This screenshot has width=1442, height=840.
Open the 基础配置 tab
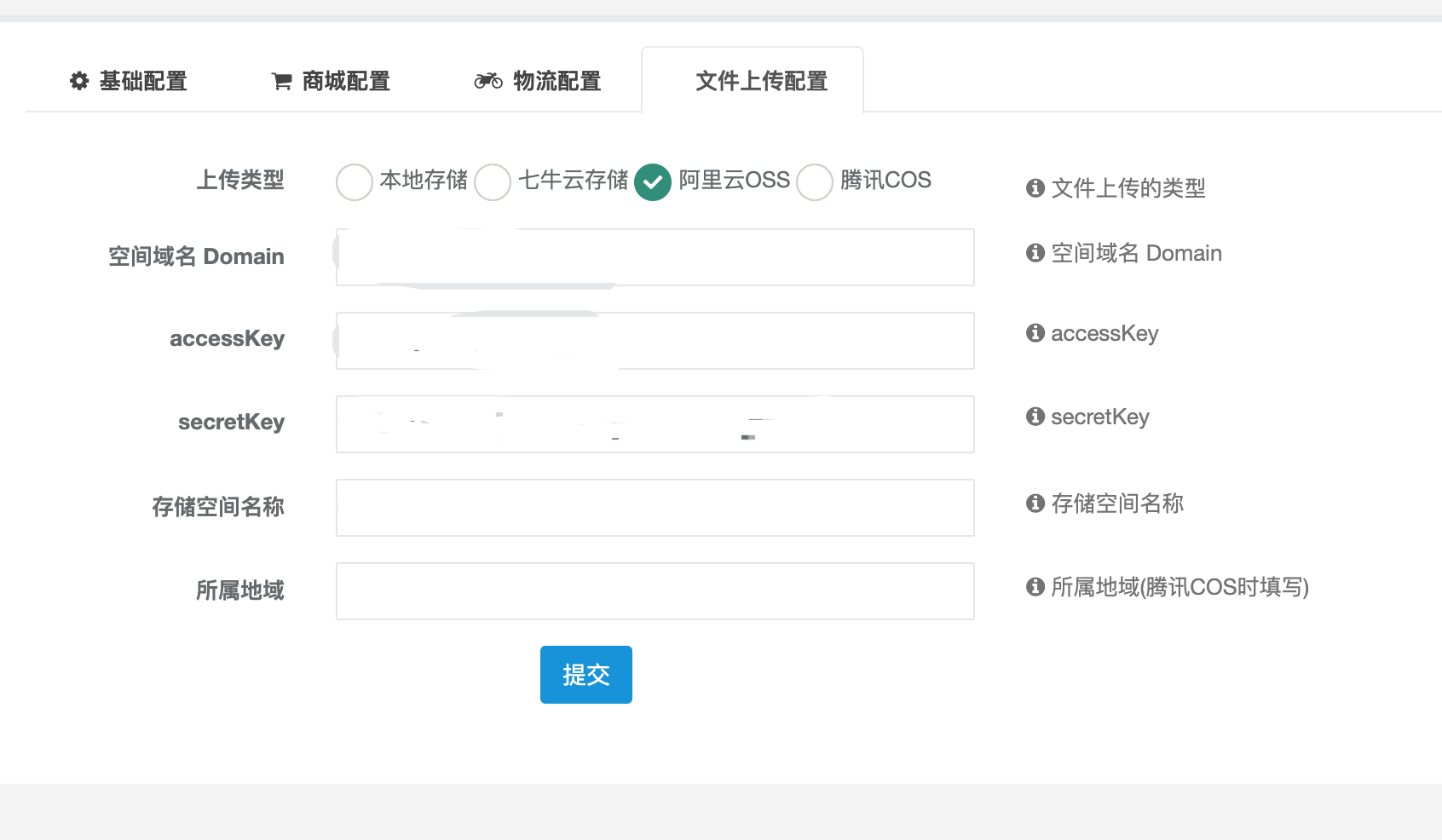[x=129, y=81]
